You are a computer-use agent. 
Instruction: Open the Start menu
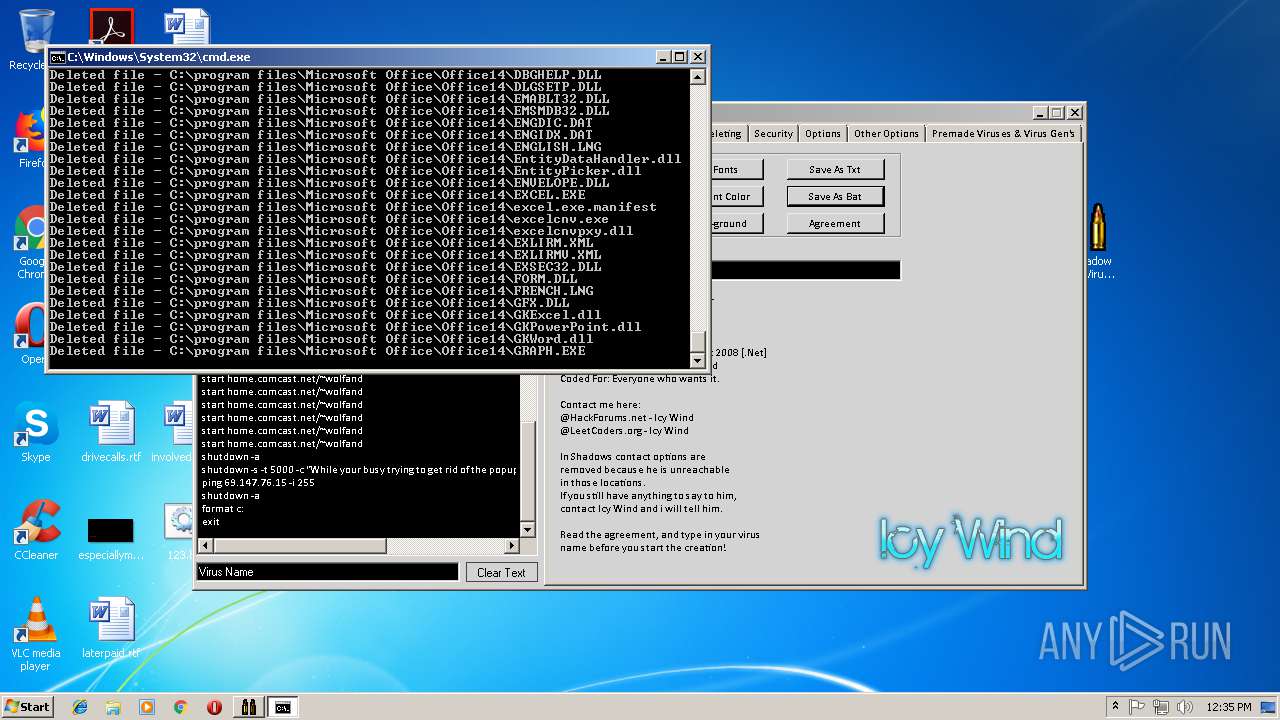(27, 707)
